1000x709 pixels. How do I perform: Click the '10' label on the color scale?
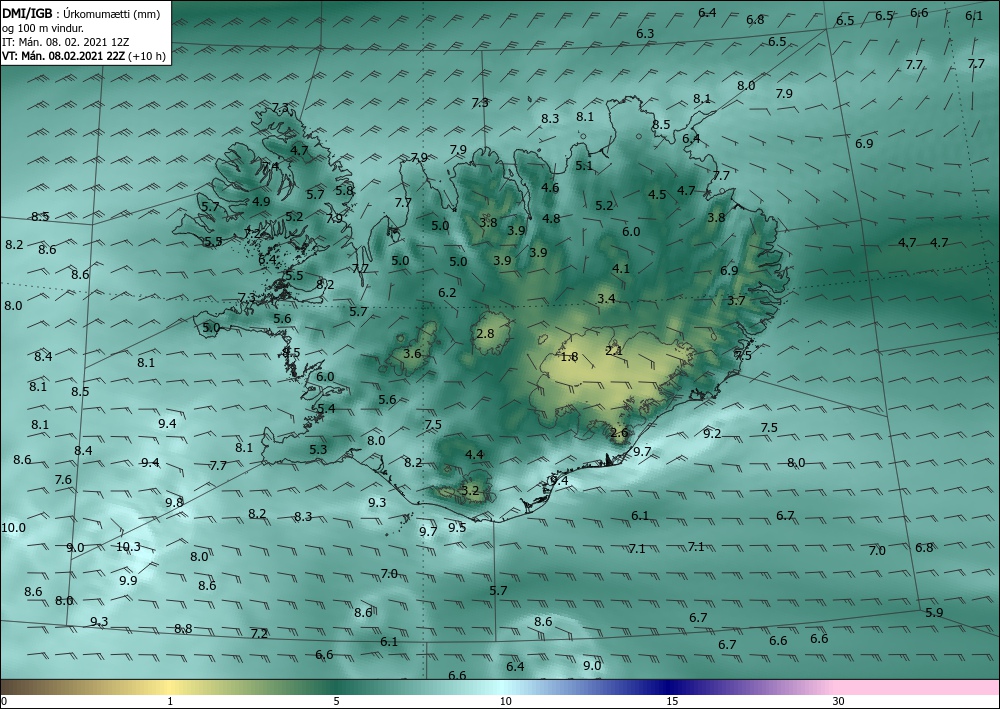506,701
